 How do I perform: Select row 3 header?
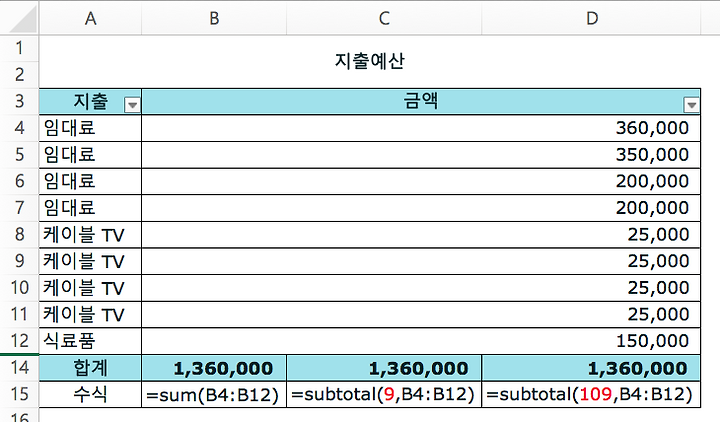(19, 101)
